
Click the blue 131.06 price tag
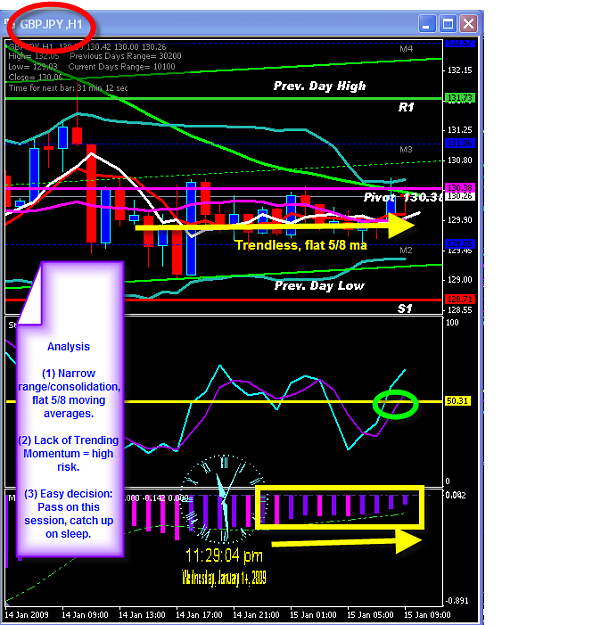(460, 143)
